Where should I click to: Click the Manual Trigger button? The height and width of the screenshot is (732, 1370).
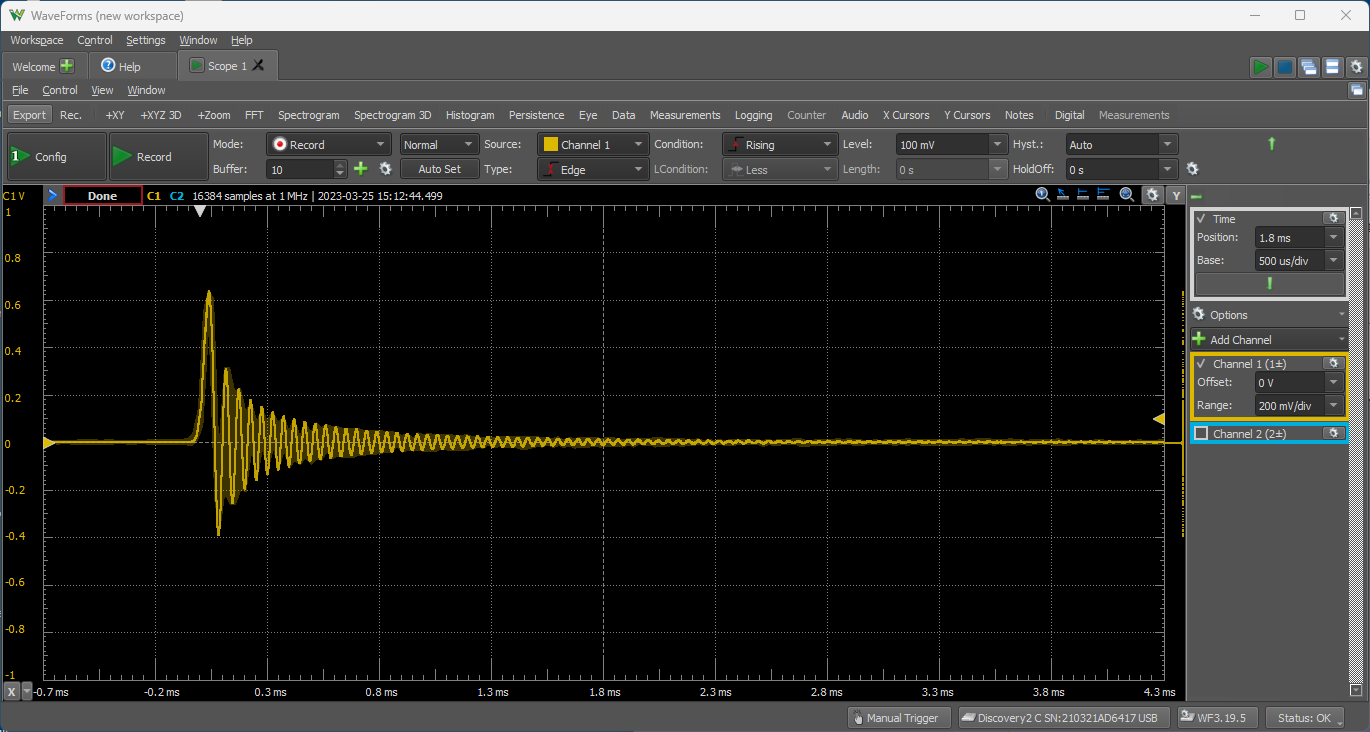coord(900,717)
